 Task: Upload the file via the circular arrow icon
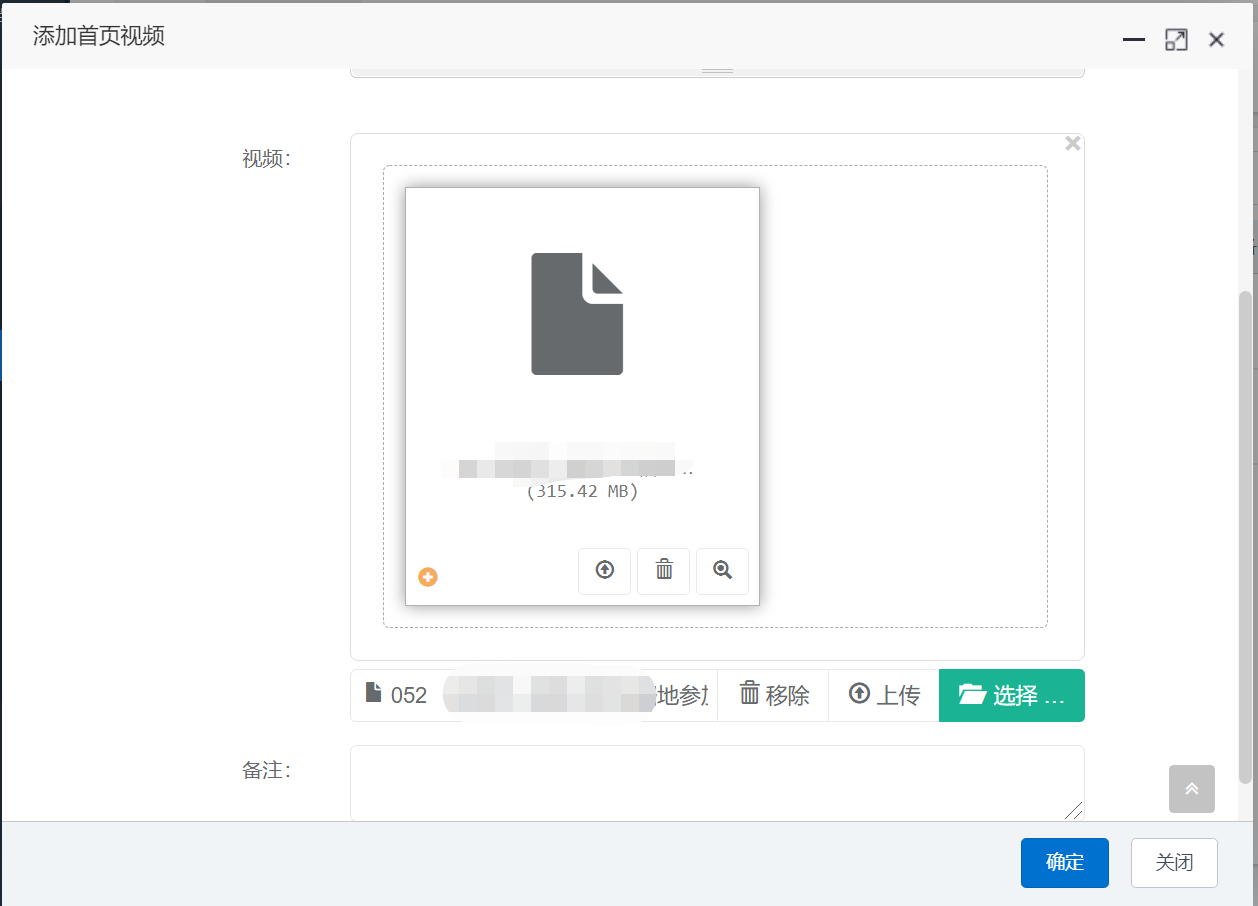click(x=604, y=571)
